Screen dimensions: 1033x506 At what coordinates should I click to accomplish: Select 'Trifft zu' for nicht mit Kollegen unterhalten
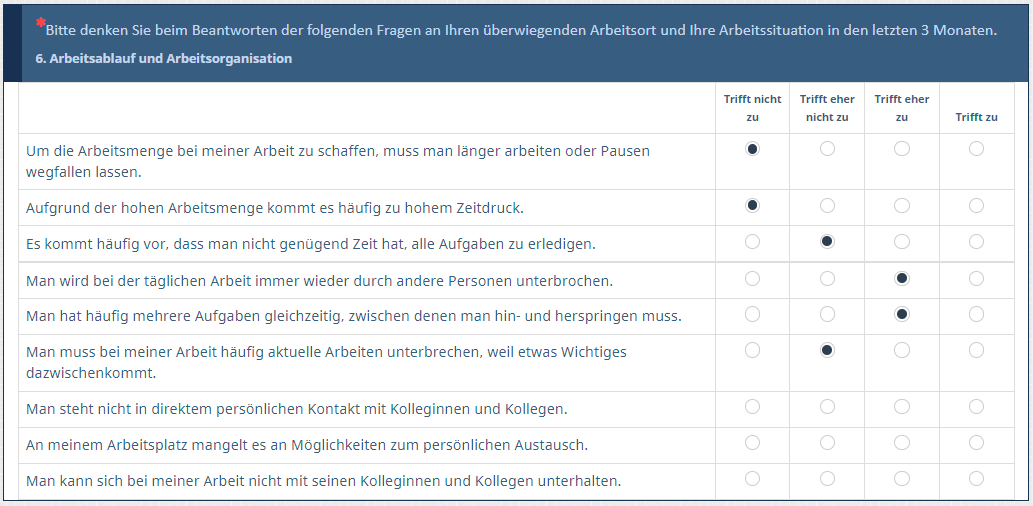point(976,479)
